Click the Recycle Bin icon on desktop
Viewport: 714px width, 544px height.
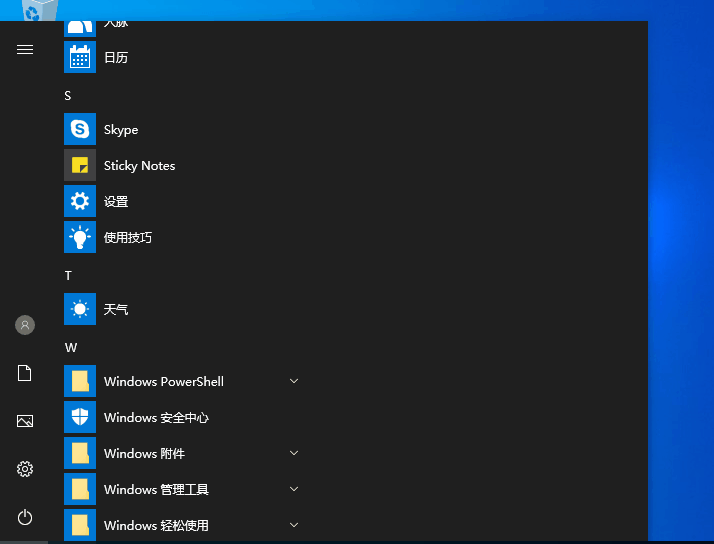click(x=40, y=10)
